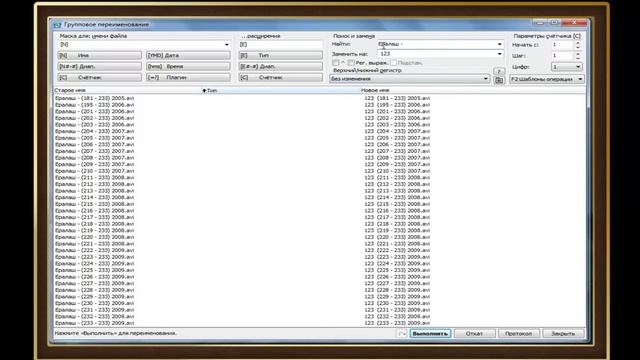640x360 pixels.
Task: Click the Откат undo button
Action: [474, 333]
